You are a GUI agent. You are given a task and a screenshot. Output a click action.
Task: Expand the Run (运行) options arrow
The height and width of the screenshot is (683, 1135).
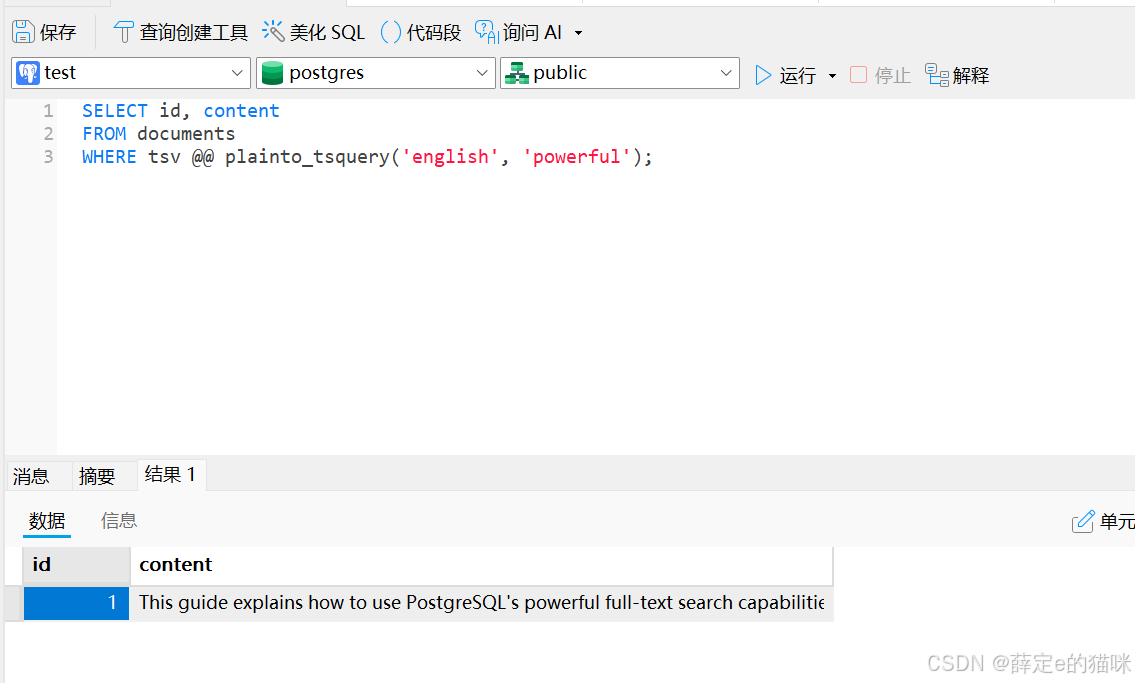pyautogui.click(x=832, y=76)
